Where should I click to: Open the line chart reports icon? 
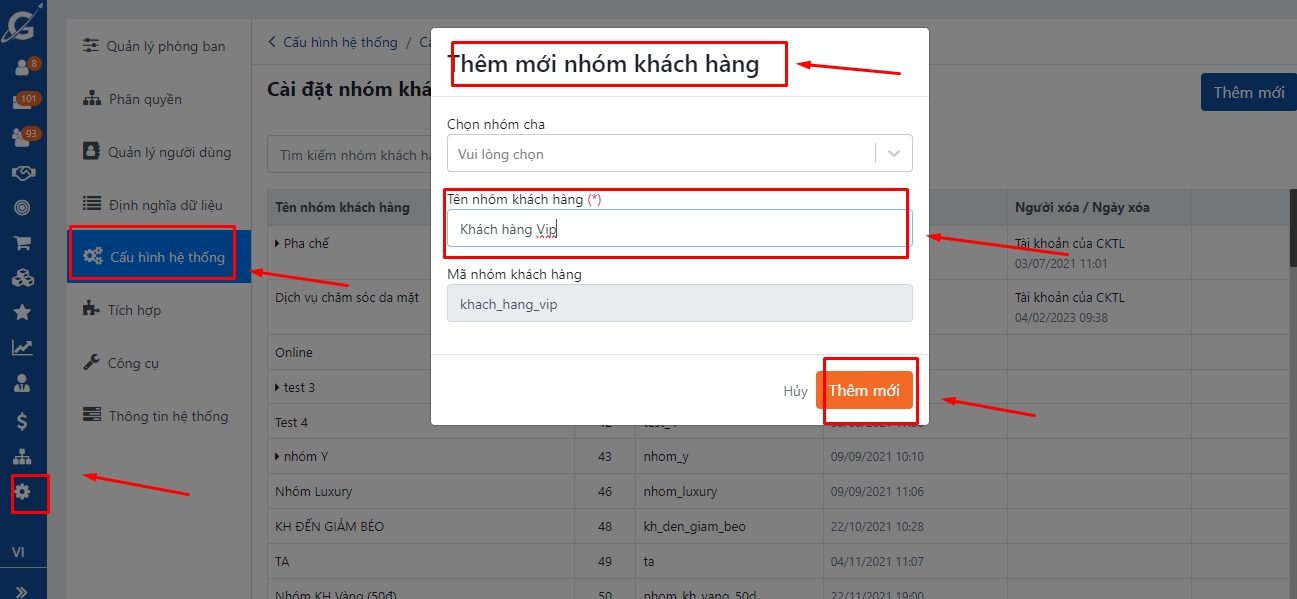[22, 348]
